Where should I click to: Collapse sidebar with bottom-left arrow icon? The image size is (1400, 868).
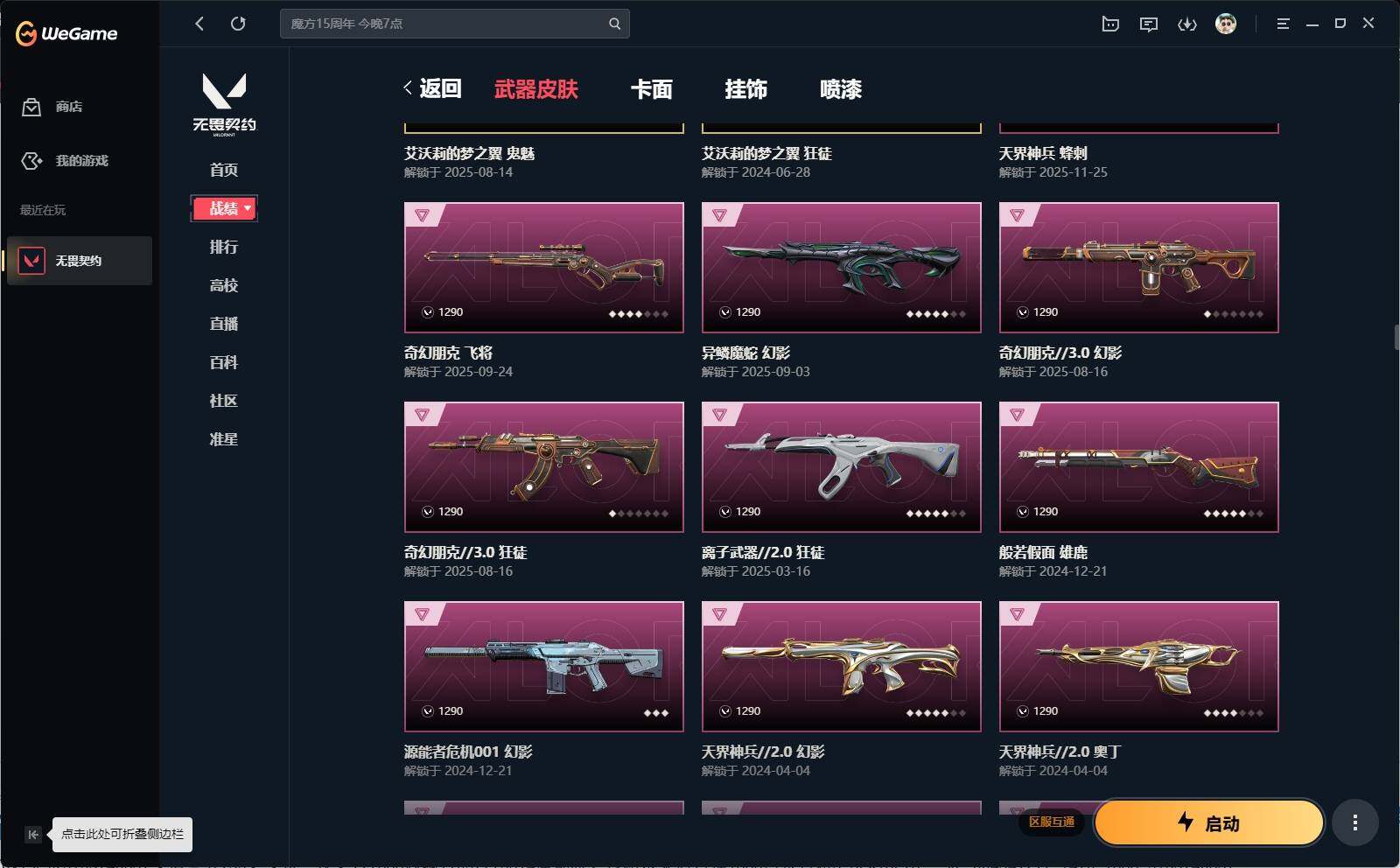tap(32, 835)
